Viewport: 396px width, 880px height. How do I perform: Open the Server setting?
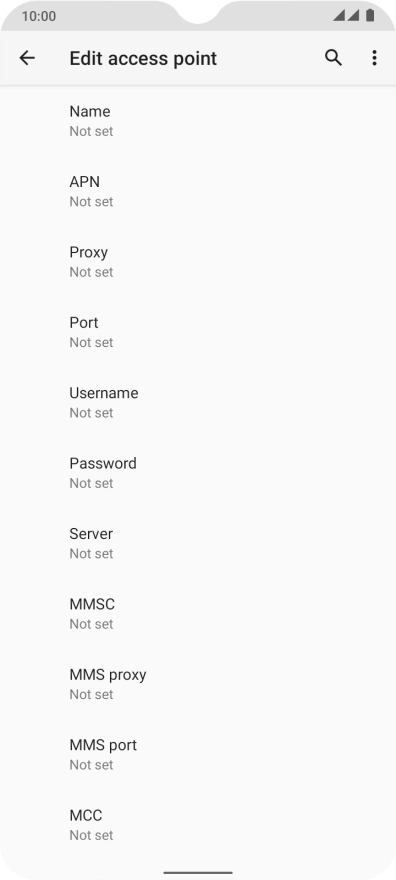tap(198, 543)
